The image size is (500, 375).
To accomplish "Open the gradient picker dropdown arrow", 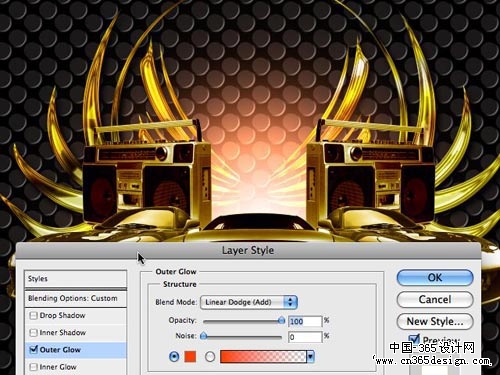I will coord(310,357).
